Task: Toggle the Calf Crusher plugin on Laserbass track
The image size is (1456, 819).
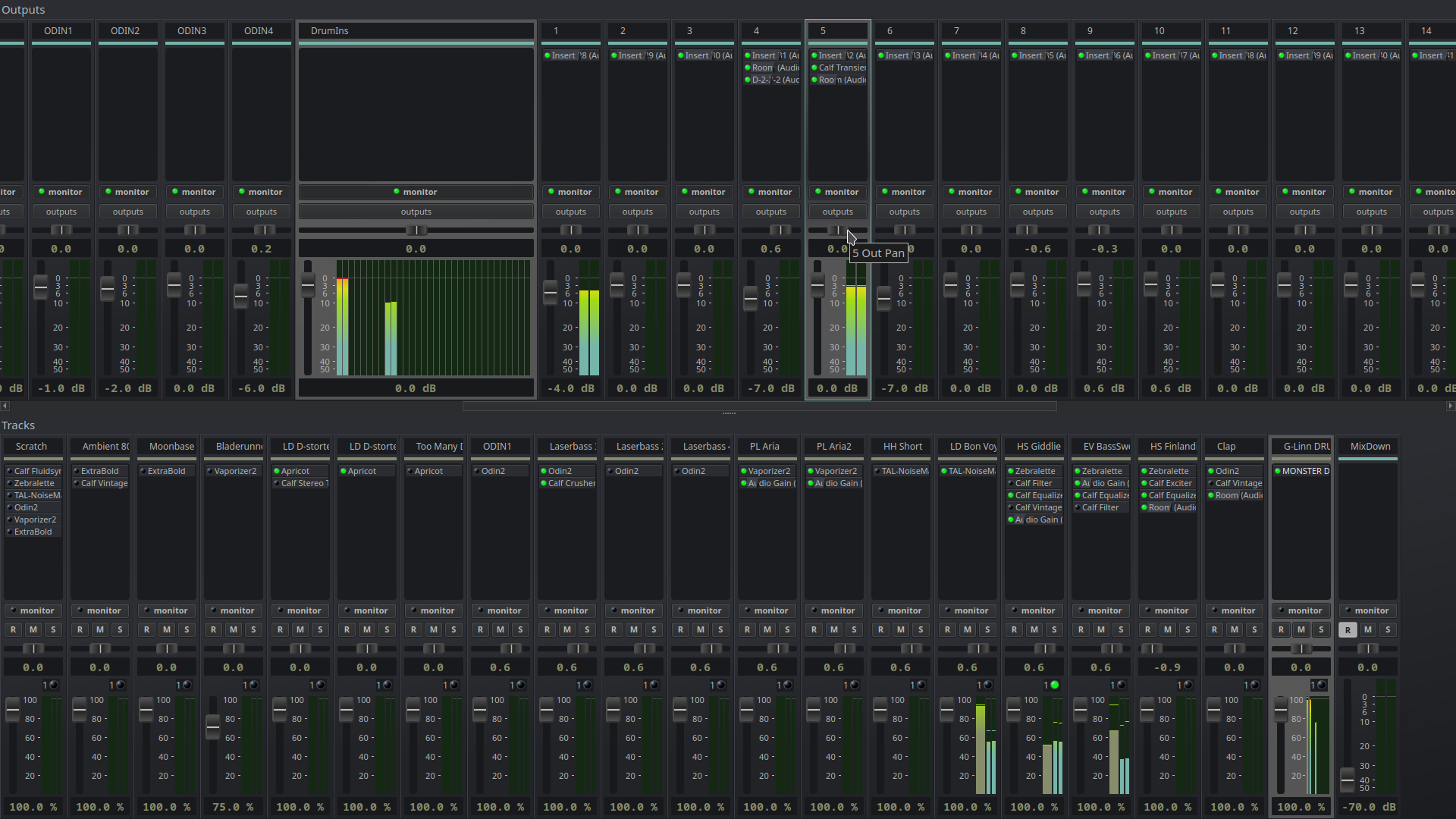Action: pyautogui.click(x=544, y=483)
